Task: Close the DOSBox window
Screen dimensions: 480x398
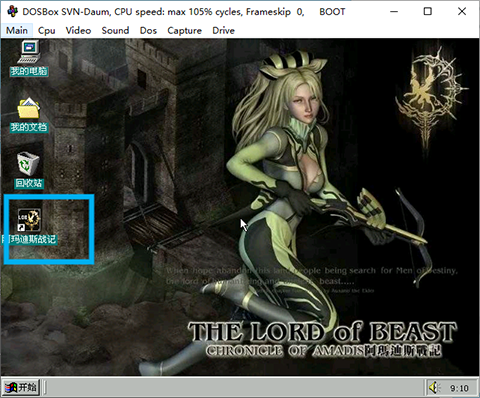Action: (x=462, y=12)
